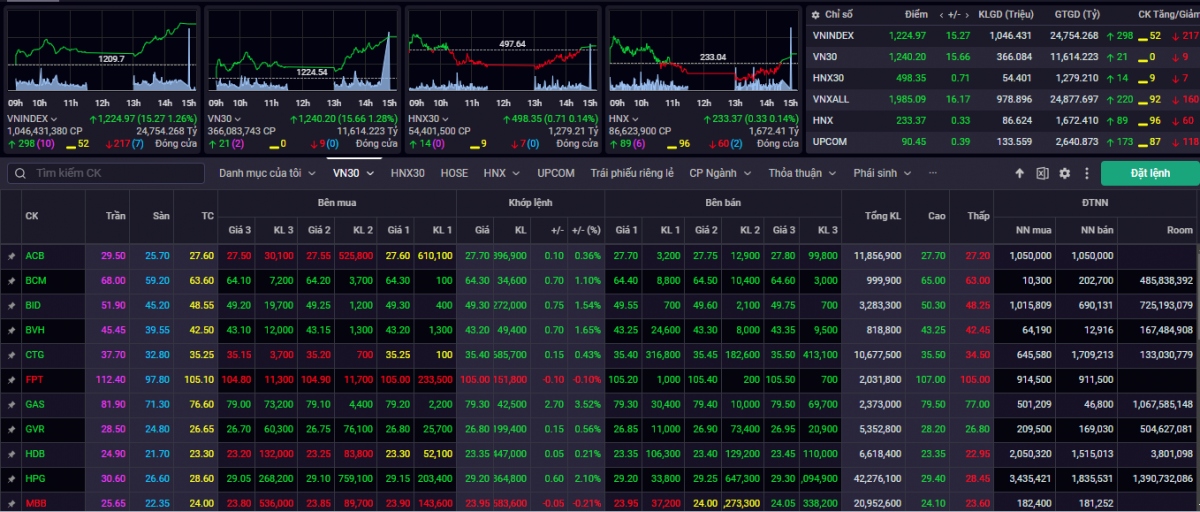
Task: Show next column with right chevron near +/-
Action: tap(969, 15)
